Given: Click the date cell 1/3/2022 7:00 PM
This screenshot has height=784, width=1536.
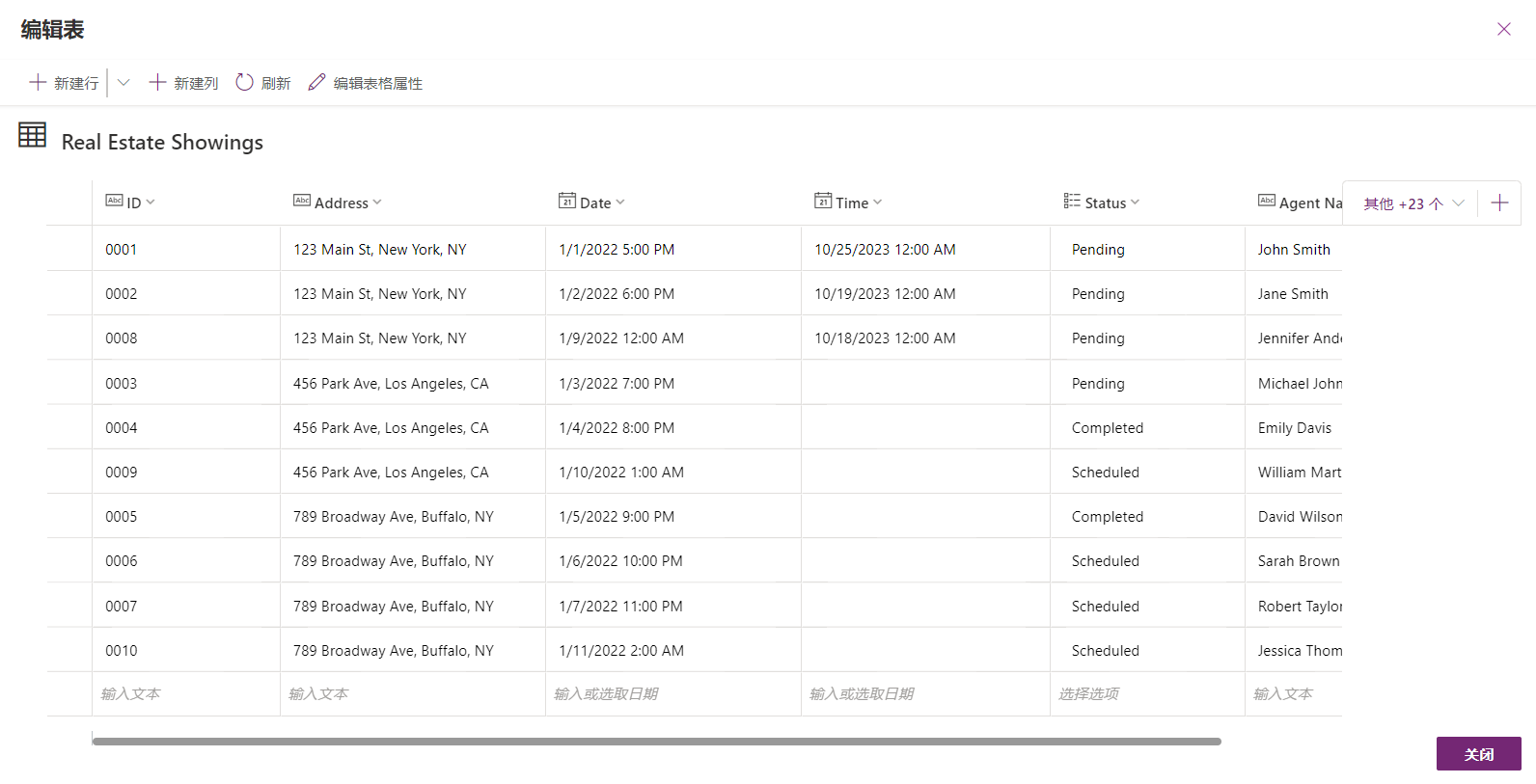Looking at the screenshot, I should click(673, 383).
